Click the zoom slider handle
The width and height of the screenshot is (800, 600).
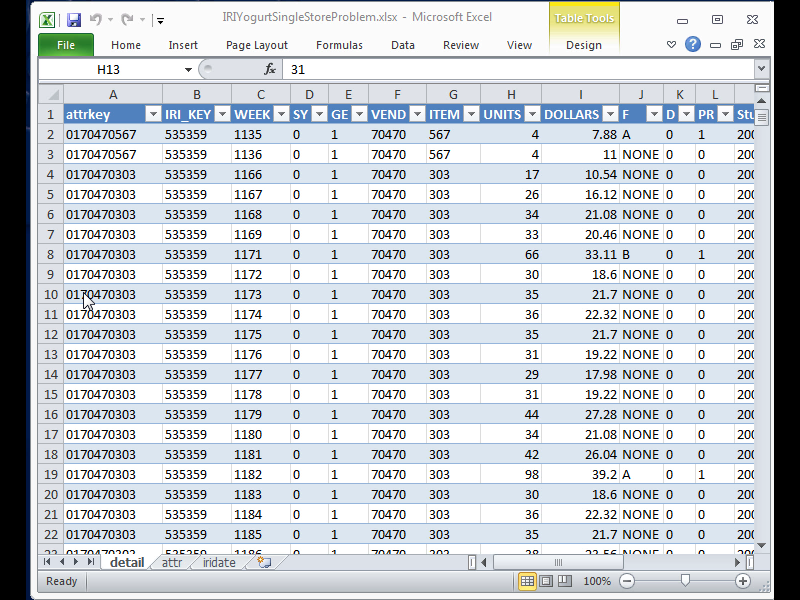pos(685,581)
